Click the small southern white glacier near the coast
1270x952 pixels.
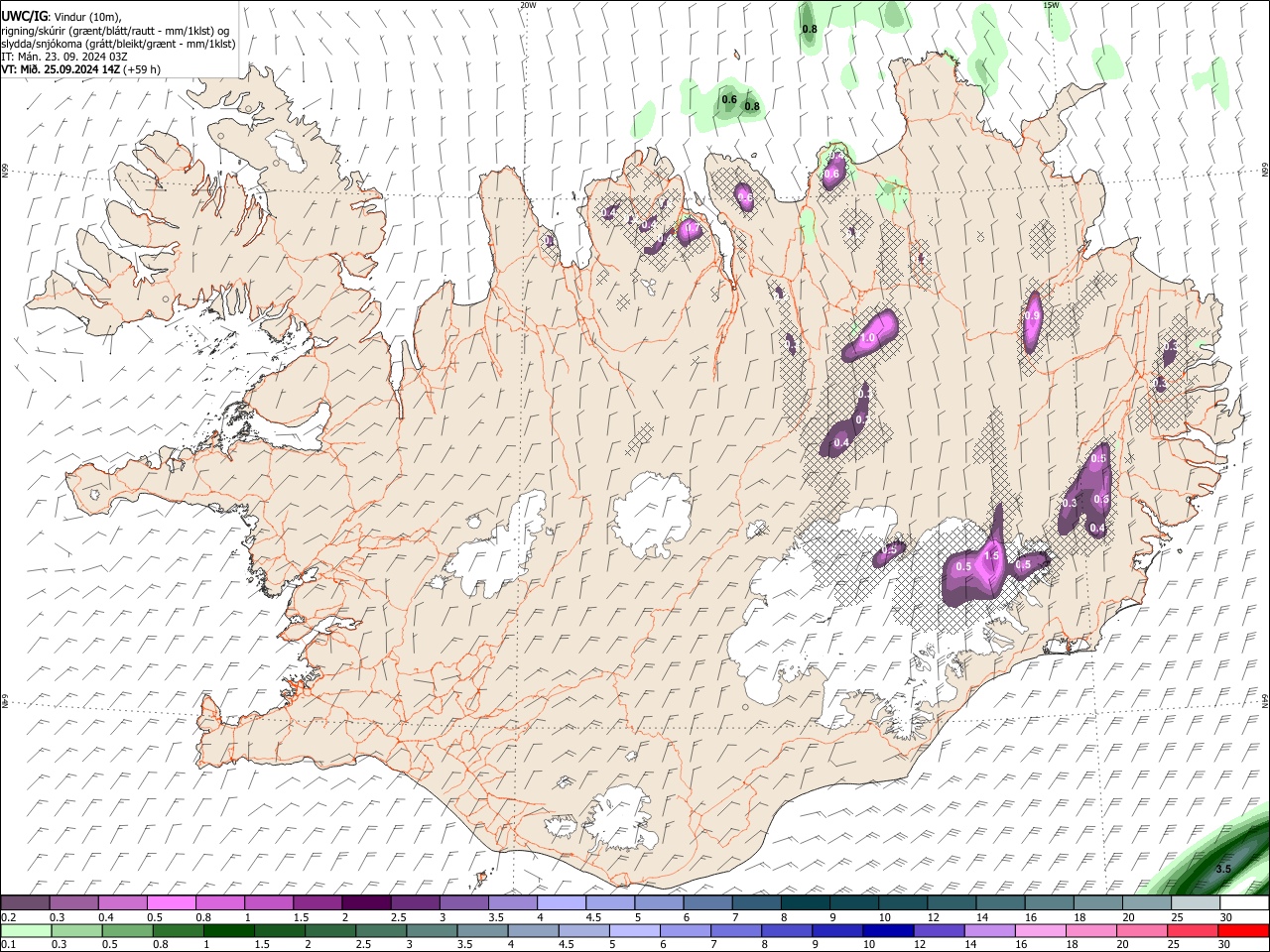click(620, 819)
